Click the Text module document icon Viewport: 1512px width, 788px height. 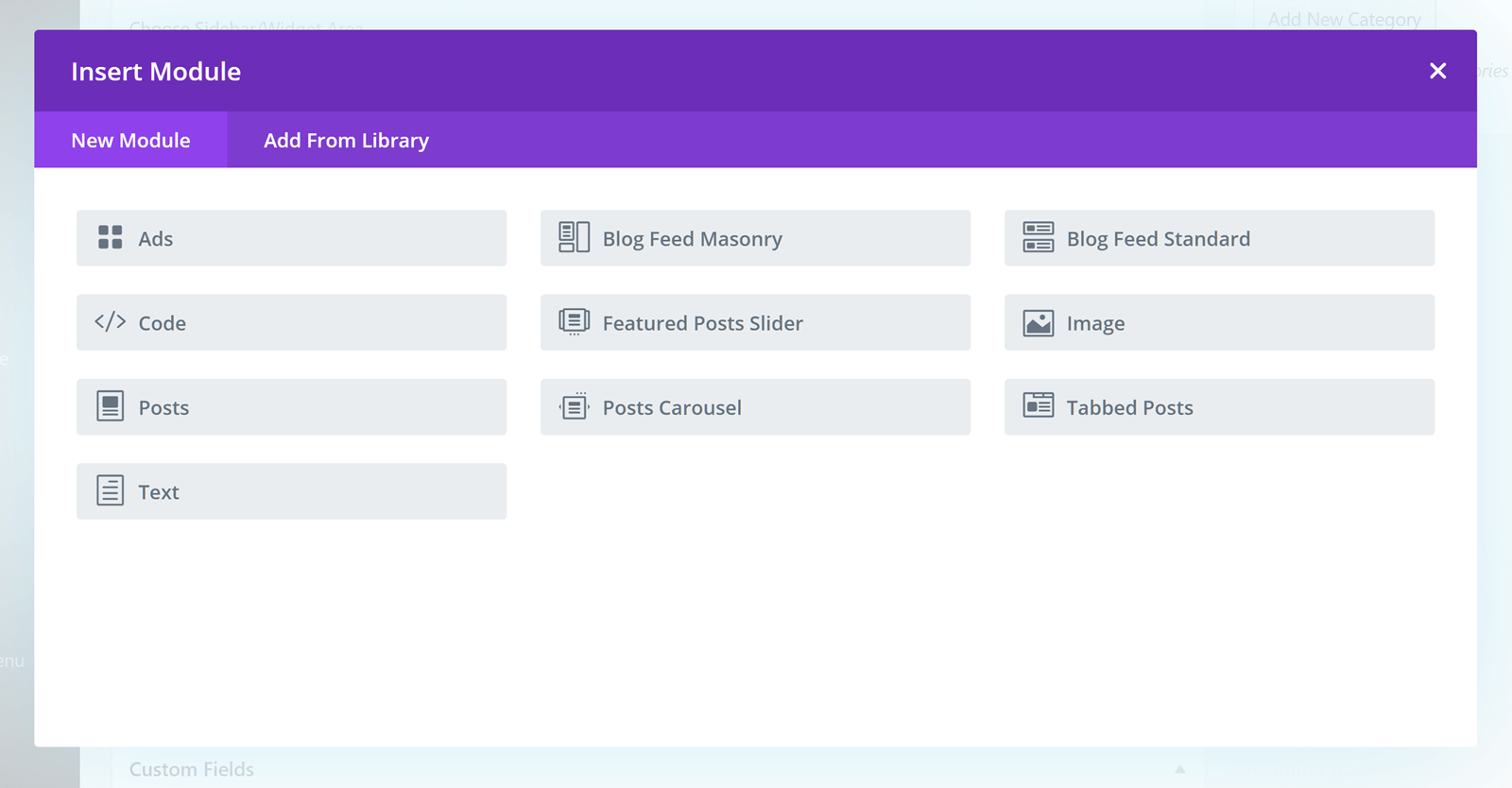pos(111,490)
